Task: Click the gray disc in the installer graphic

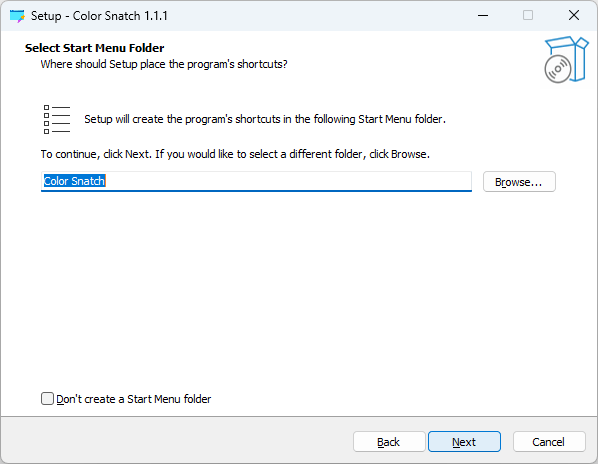Action: 558,69
